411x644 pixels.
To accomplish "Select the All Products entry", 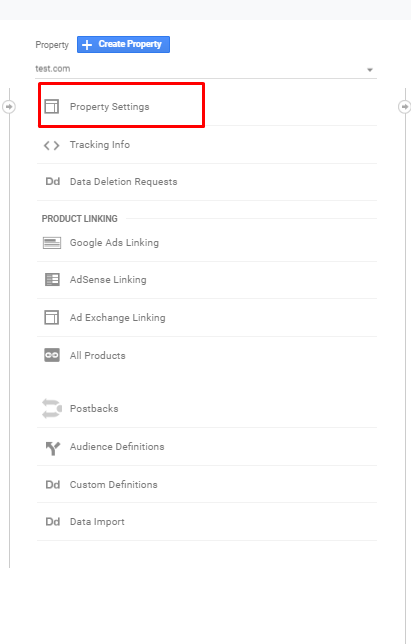I will coord(207,355).
